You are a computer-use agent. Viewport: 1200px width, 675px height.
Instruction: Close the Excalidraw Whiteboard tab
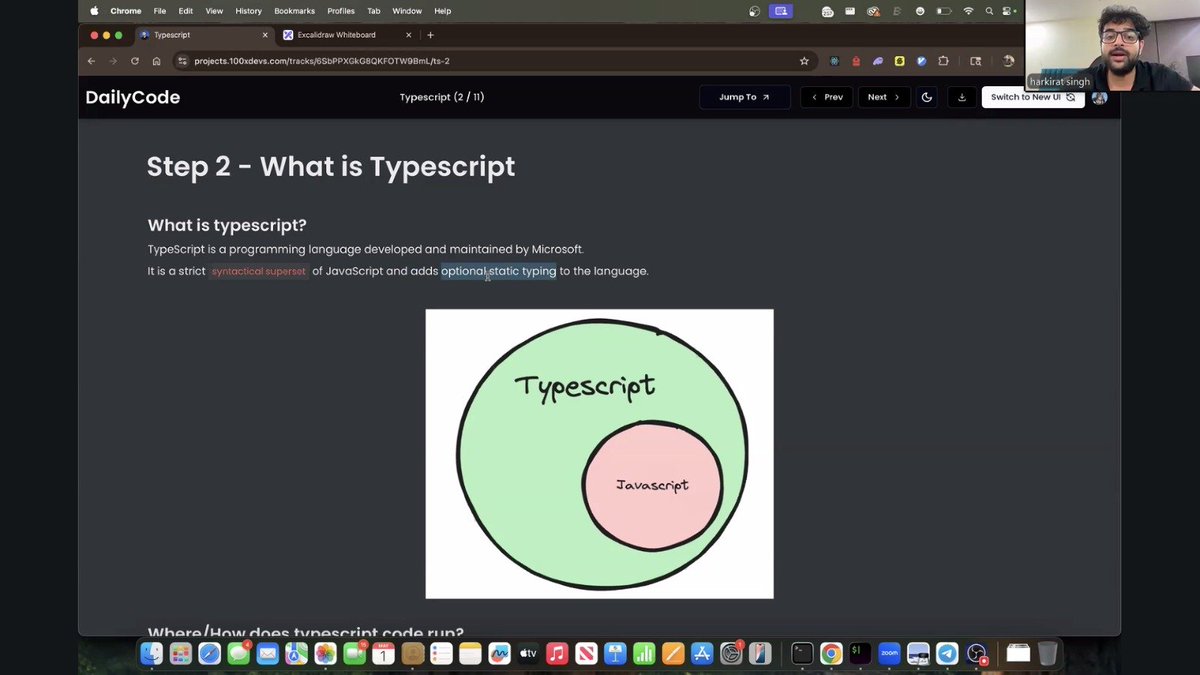click(408, 35)
